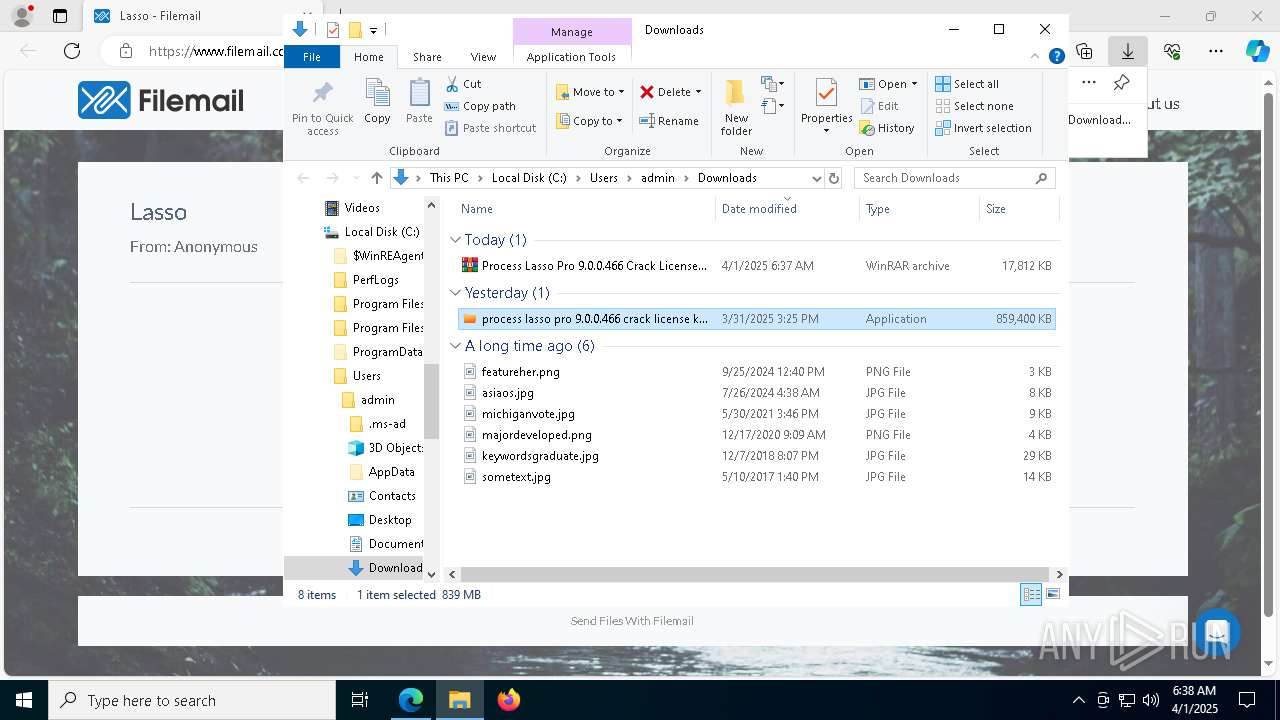Open the File menu tab
1280x720 pixels.
click(312, 57)
